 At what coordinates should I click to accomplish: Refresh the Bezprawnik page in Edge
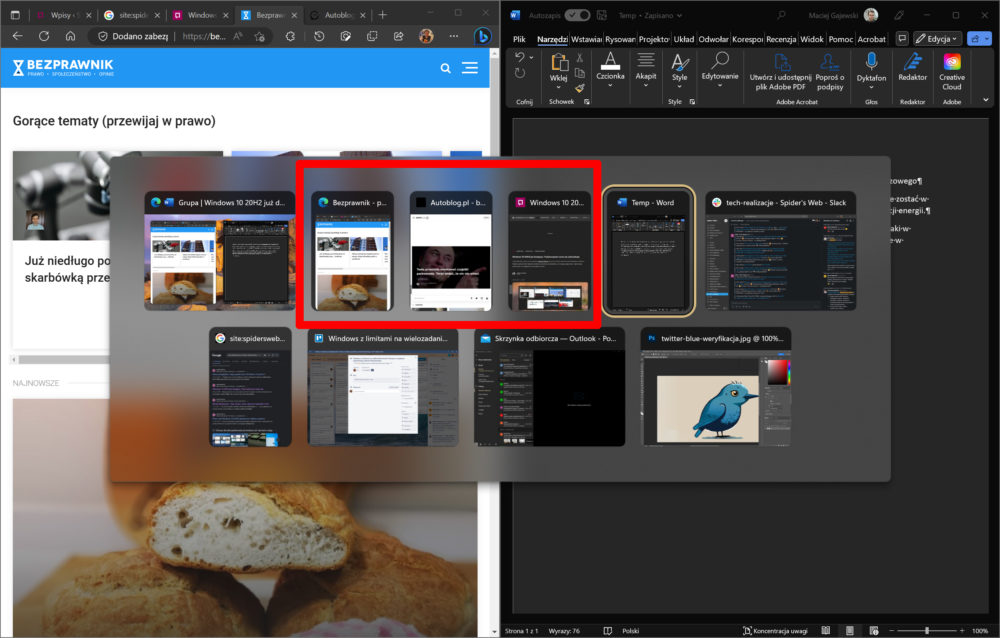point(44,36)
